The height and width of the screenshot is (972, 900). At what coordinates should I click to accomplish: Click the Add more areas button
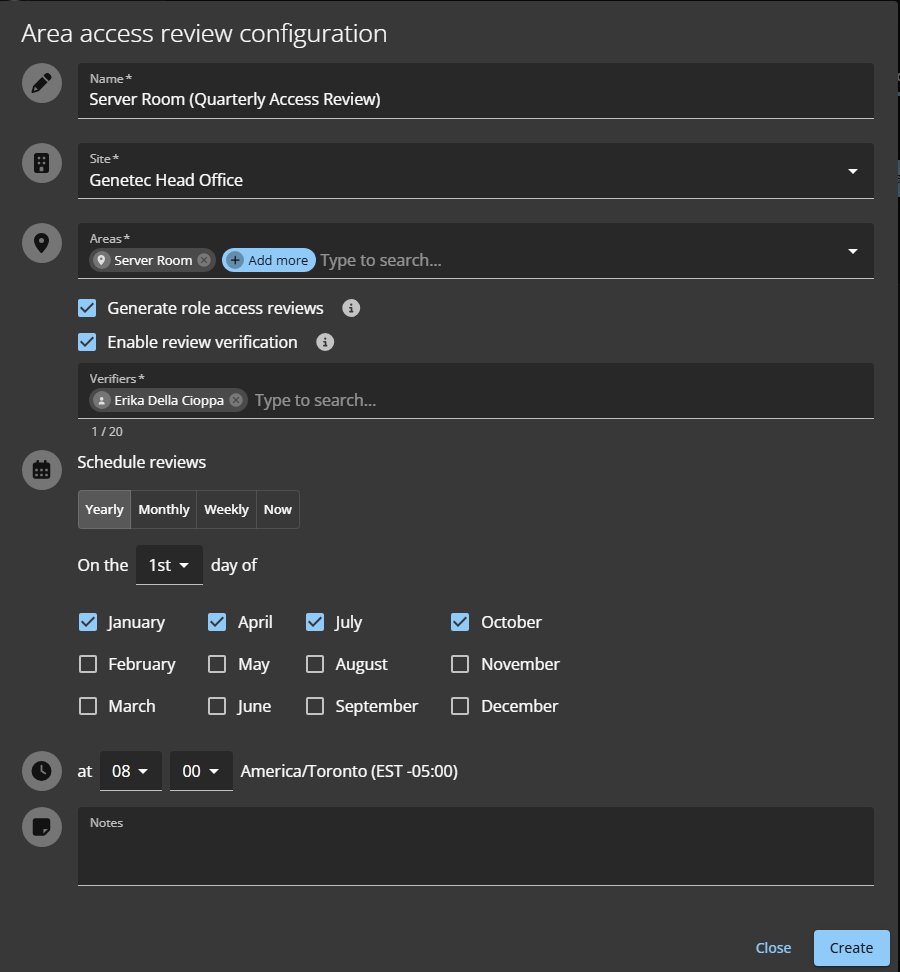(x=268, y=259)
